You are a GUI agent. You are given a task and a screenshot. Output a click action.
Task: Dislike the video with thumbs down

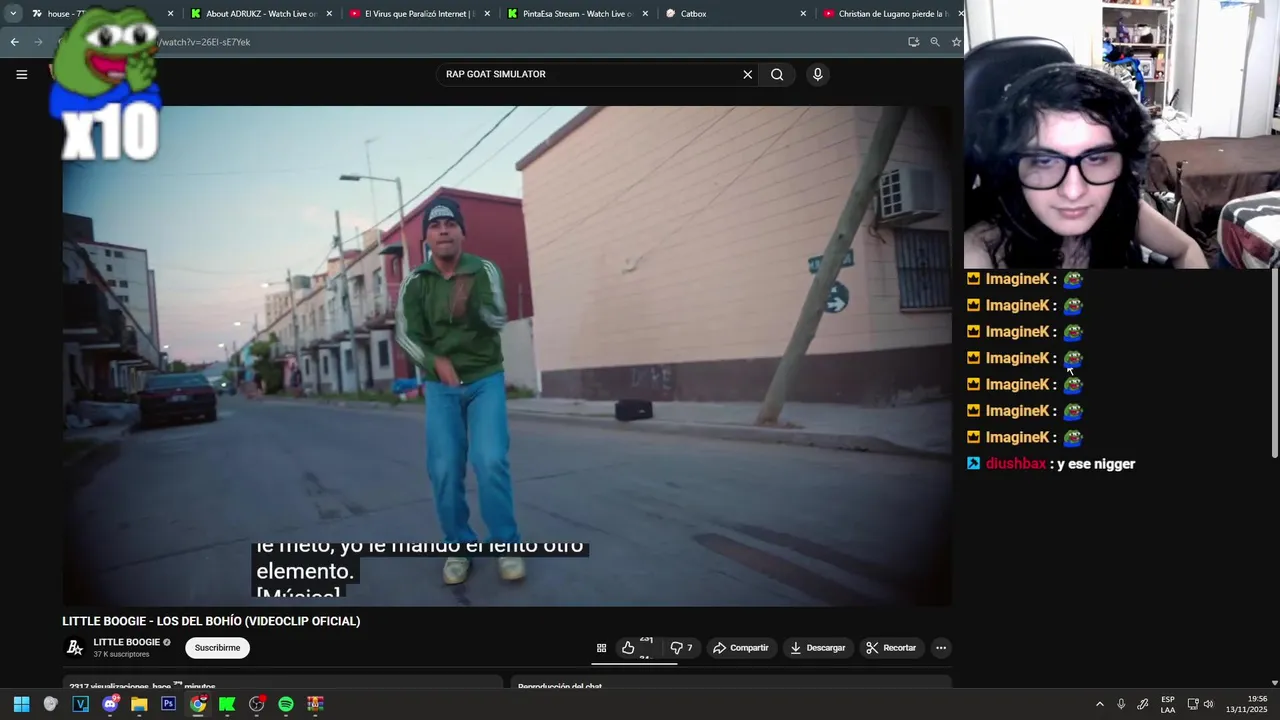(x=681, y=648)
